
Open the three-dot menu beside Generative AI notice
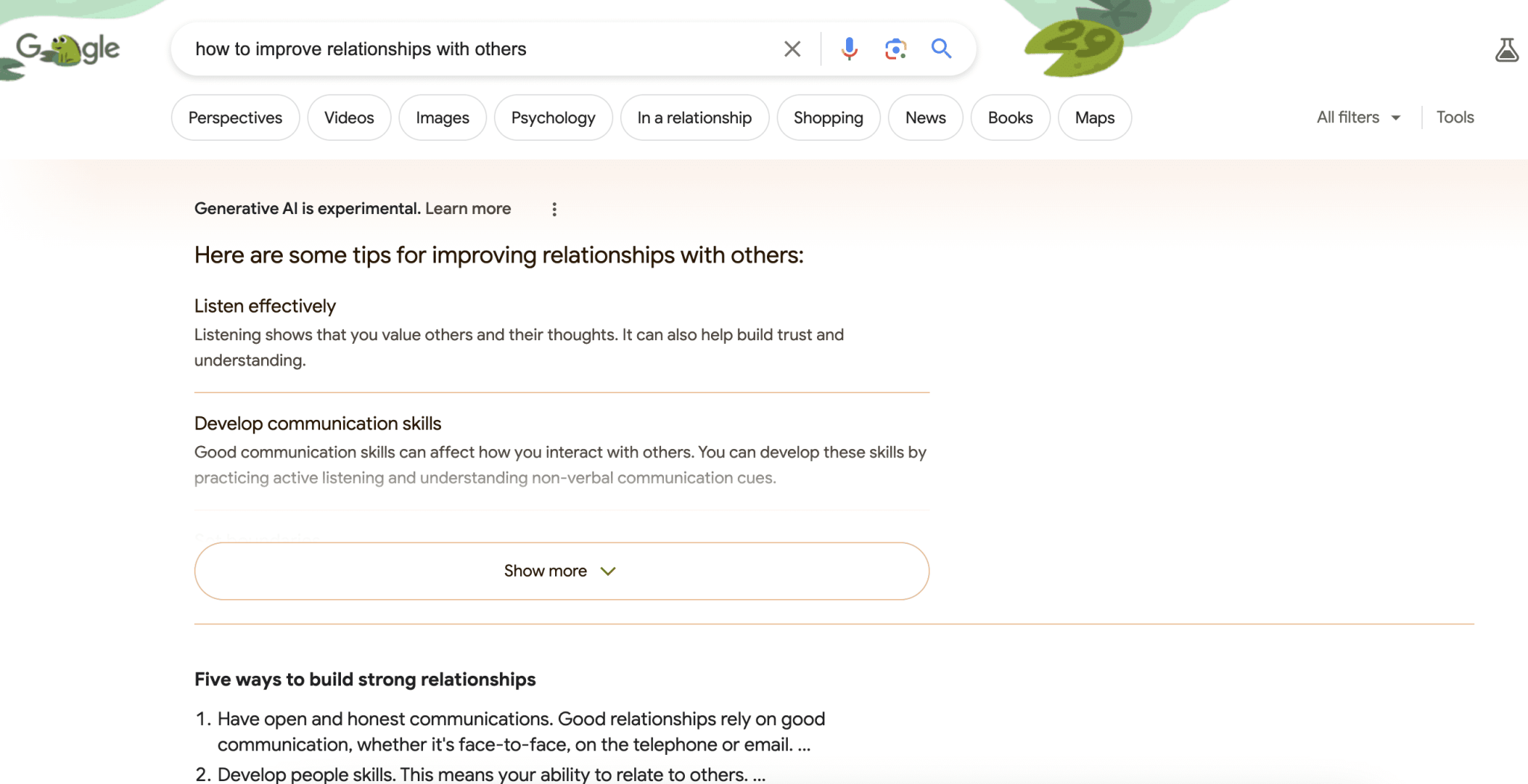coord(554,209)
